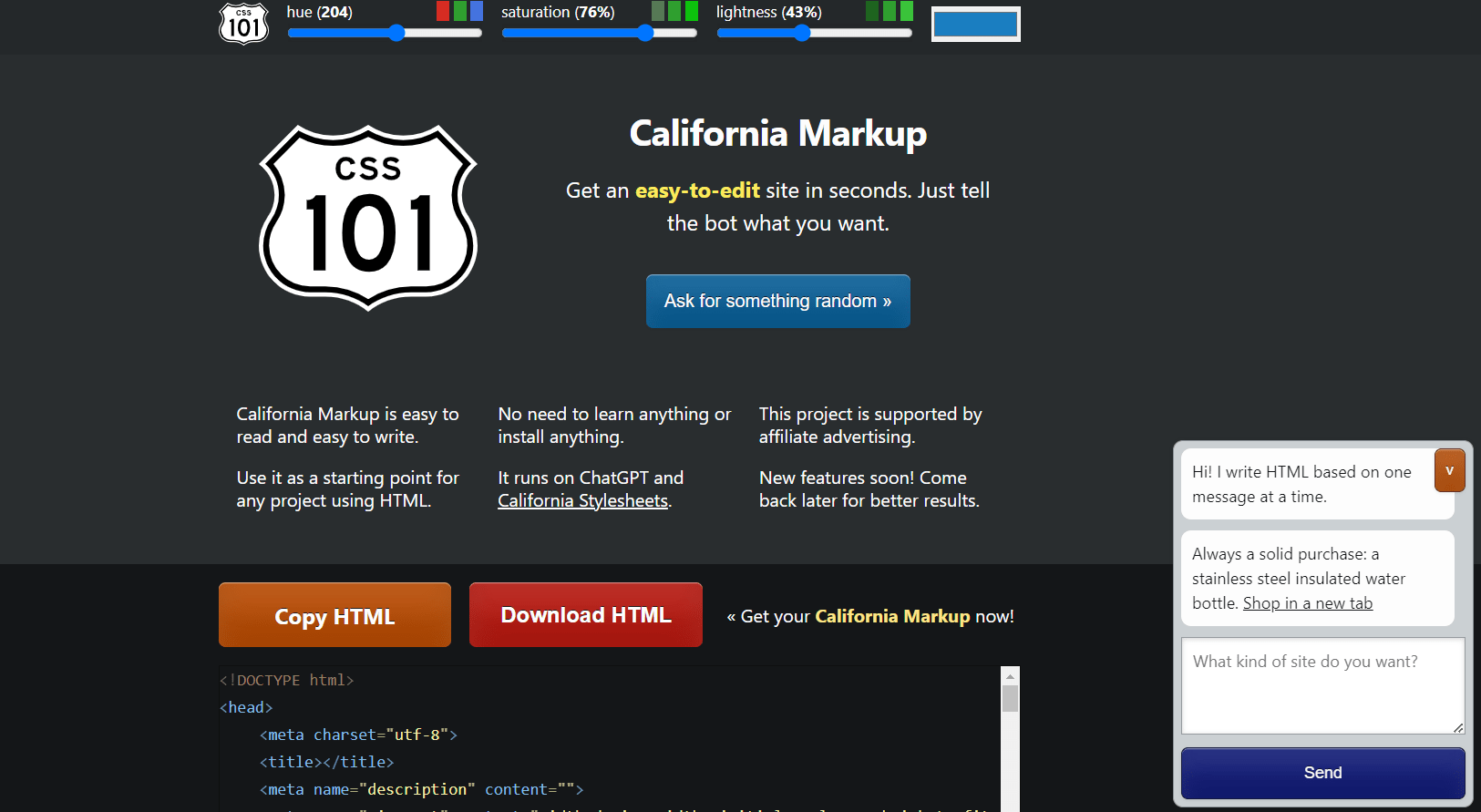1481x812 pixels.
Task: Click 'Get your California Markup now!' text
Action: 869,616
